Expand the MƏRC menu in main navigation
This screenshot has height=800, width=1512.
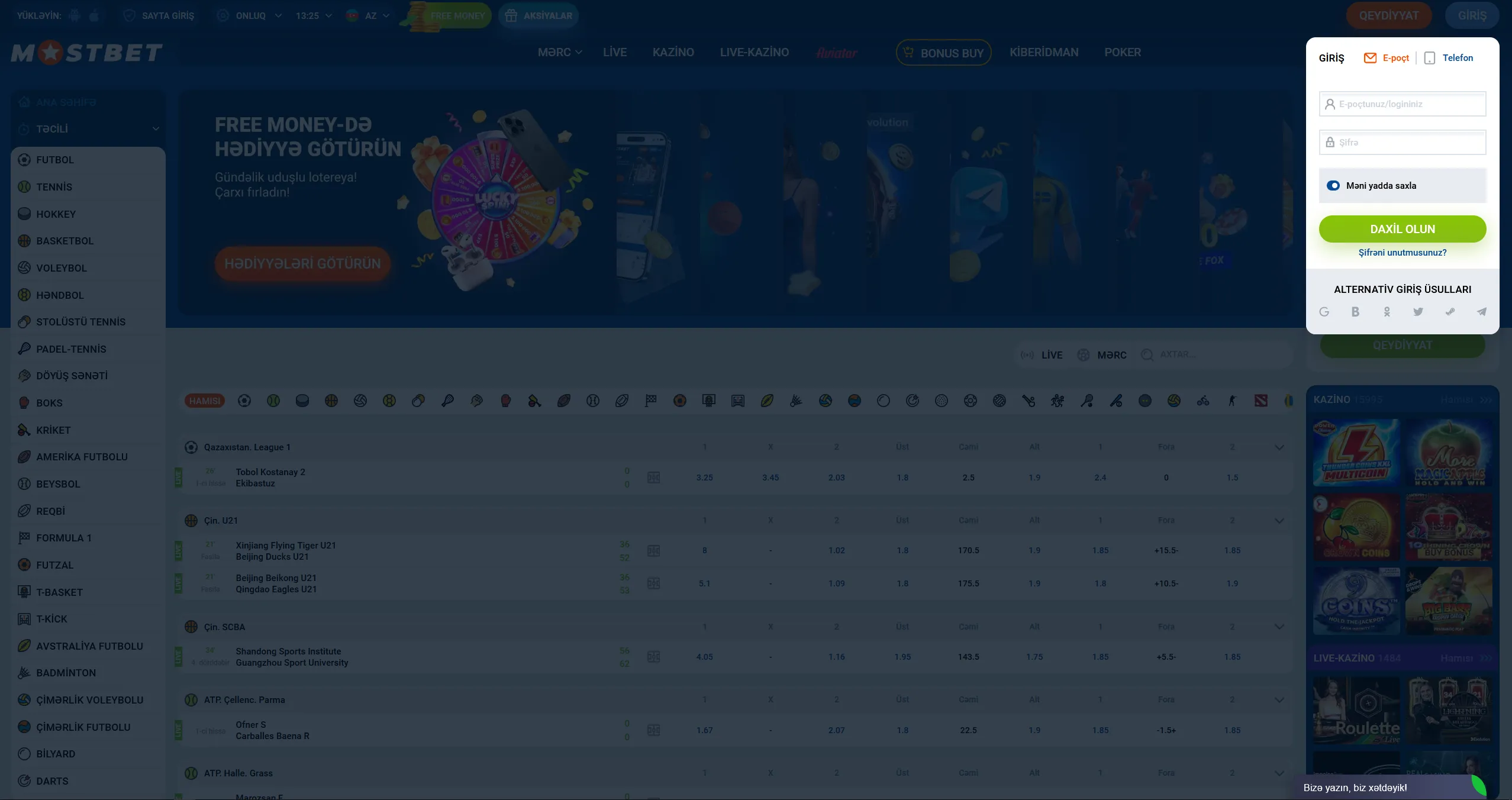(560, 52)
